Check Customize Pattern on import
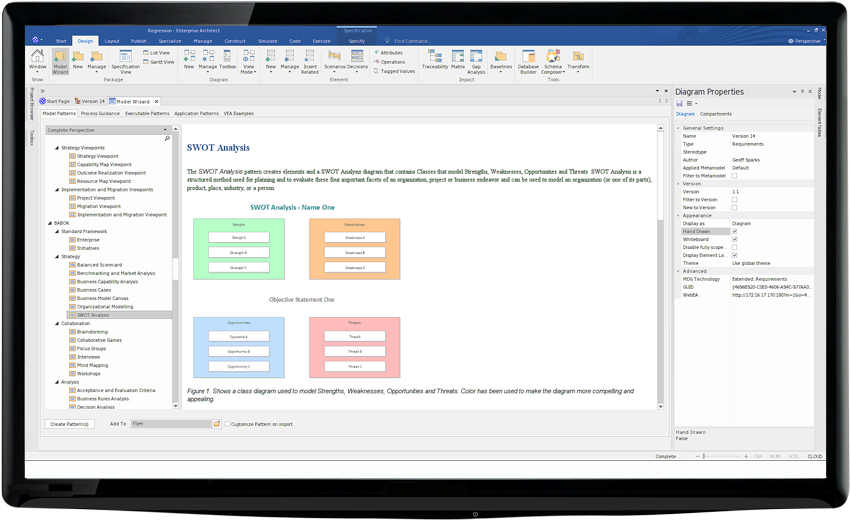850x520 pixels. point(225,424)
